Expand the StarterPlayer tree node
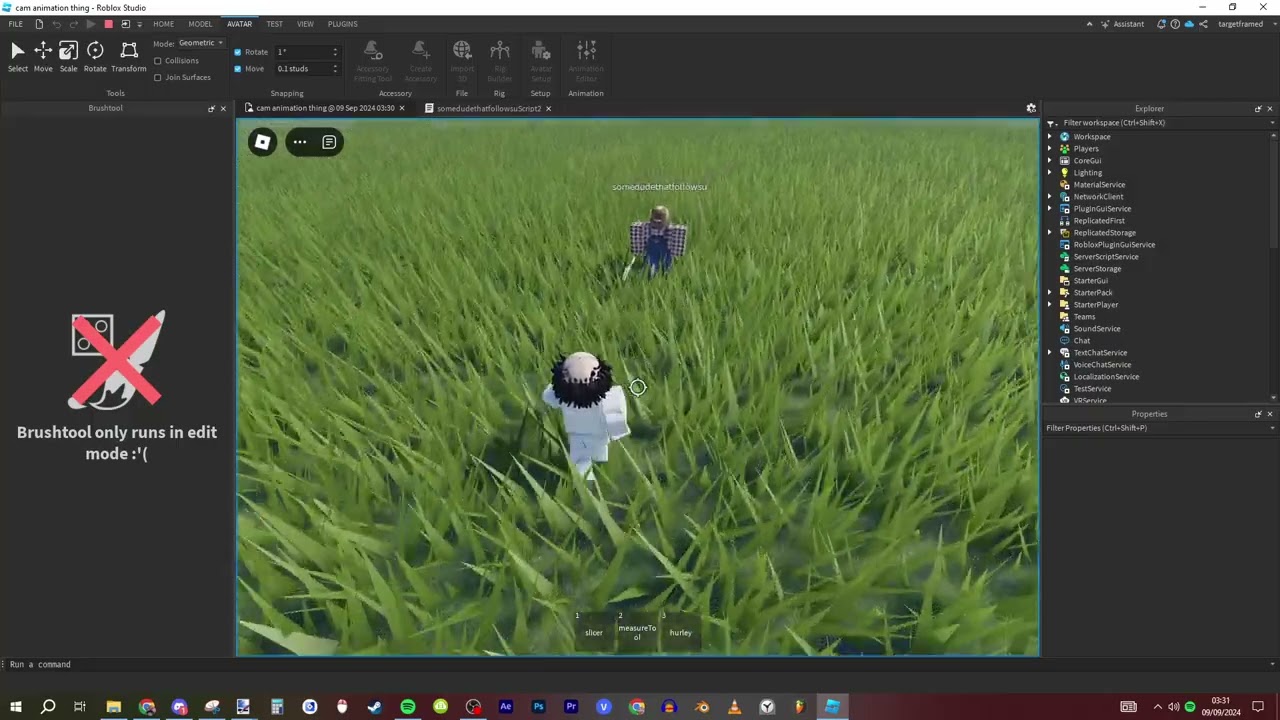Viewport: 1280px width, 720px height. (1050, 305)
